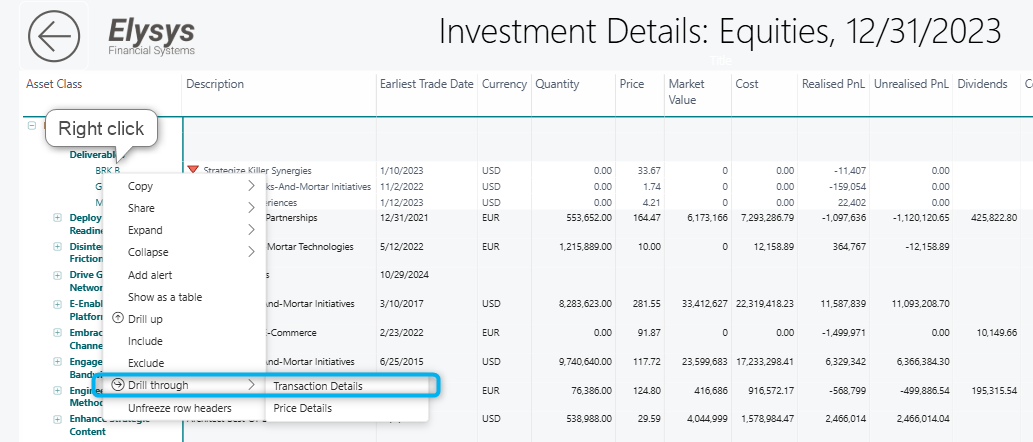Screen dimensions: 1033x442
Task: Click the Elysys Financial Systems logo
Action: coord(152,35)
